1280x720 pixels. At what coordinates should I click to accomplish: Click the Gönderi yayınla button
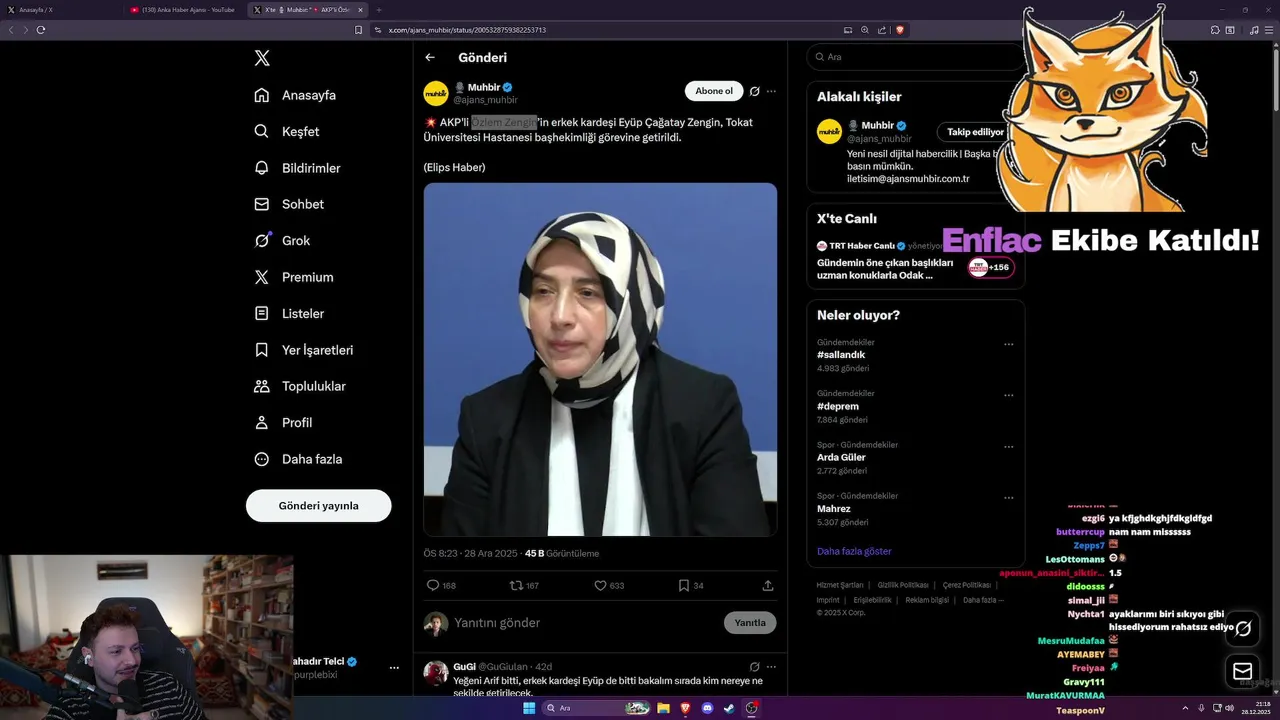coord(318,506)
